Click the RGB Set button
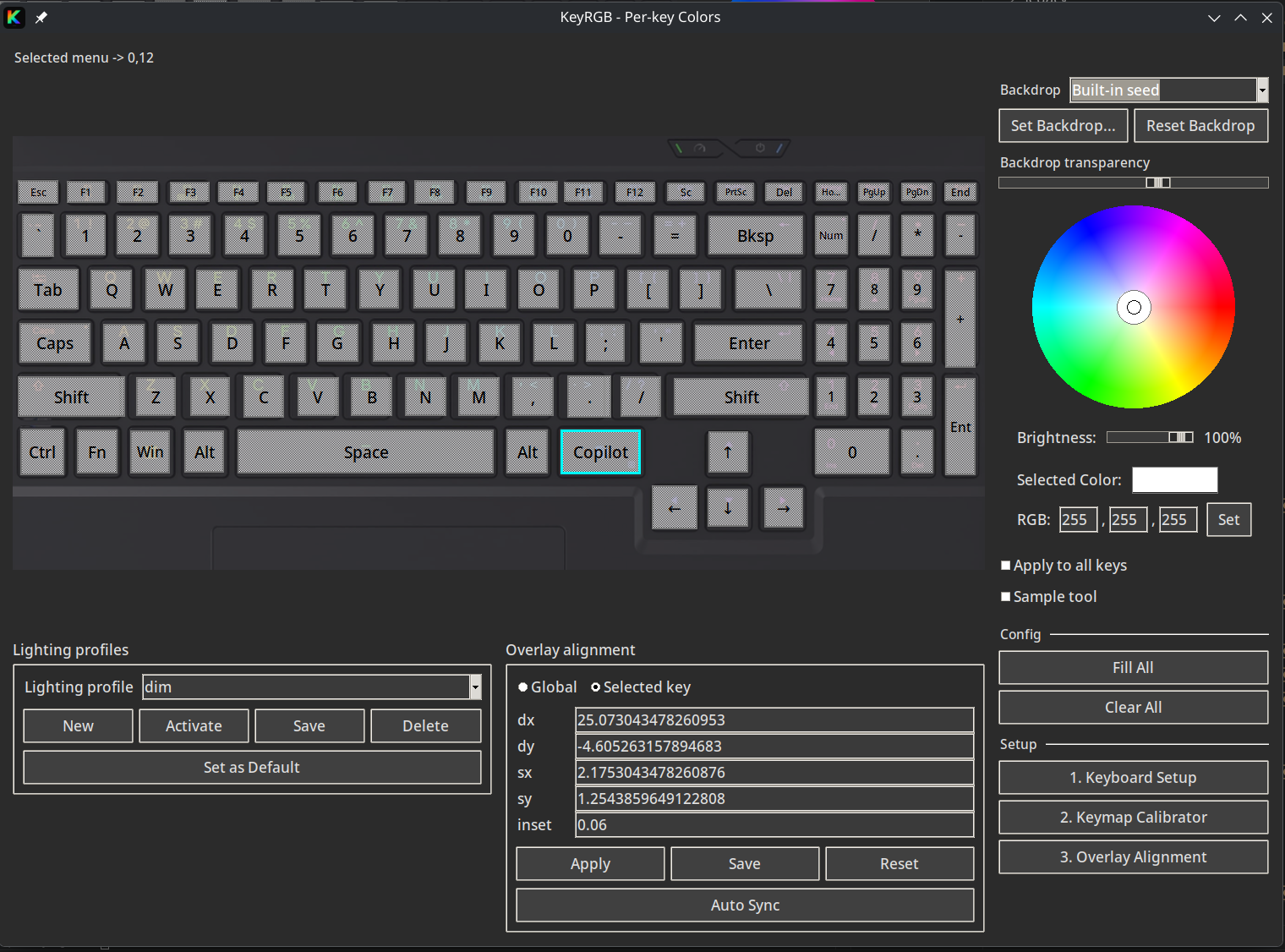The image size is (1285, 952). click(1229, 520)
